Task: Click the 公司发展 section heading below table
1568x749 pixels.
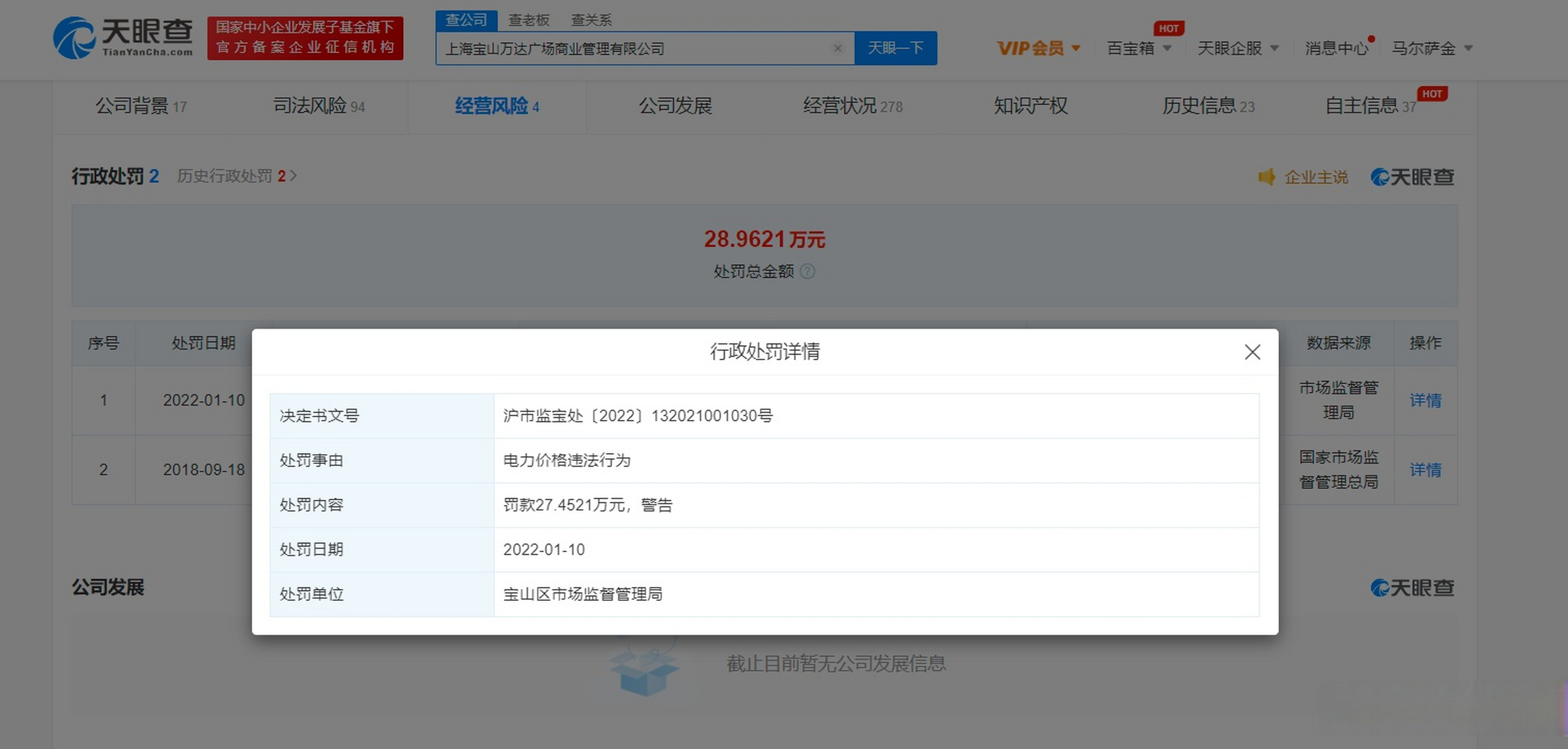Action: 108,587
